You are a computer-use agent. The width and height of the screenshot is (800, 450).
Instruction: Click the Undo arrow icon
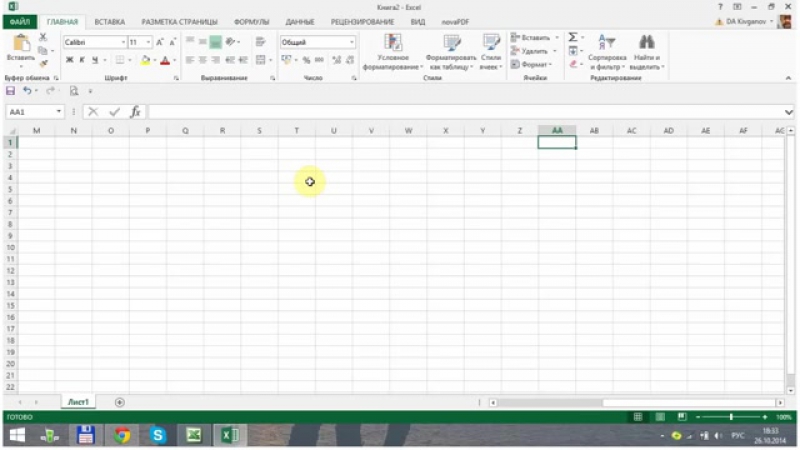[28, 90]
